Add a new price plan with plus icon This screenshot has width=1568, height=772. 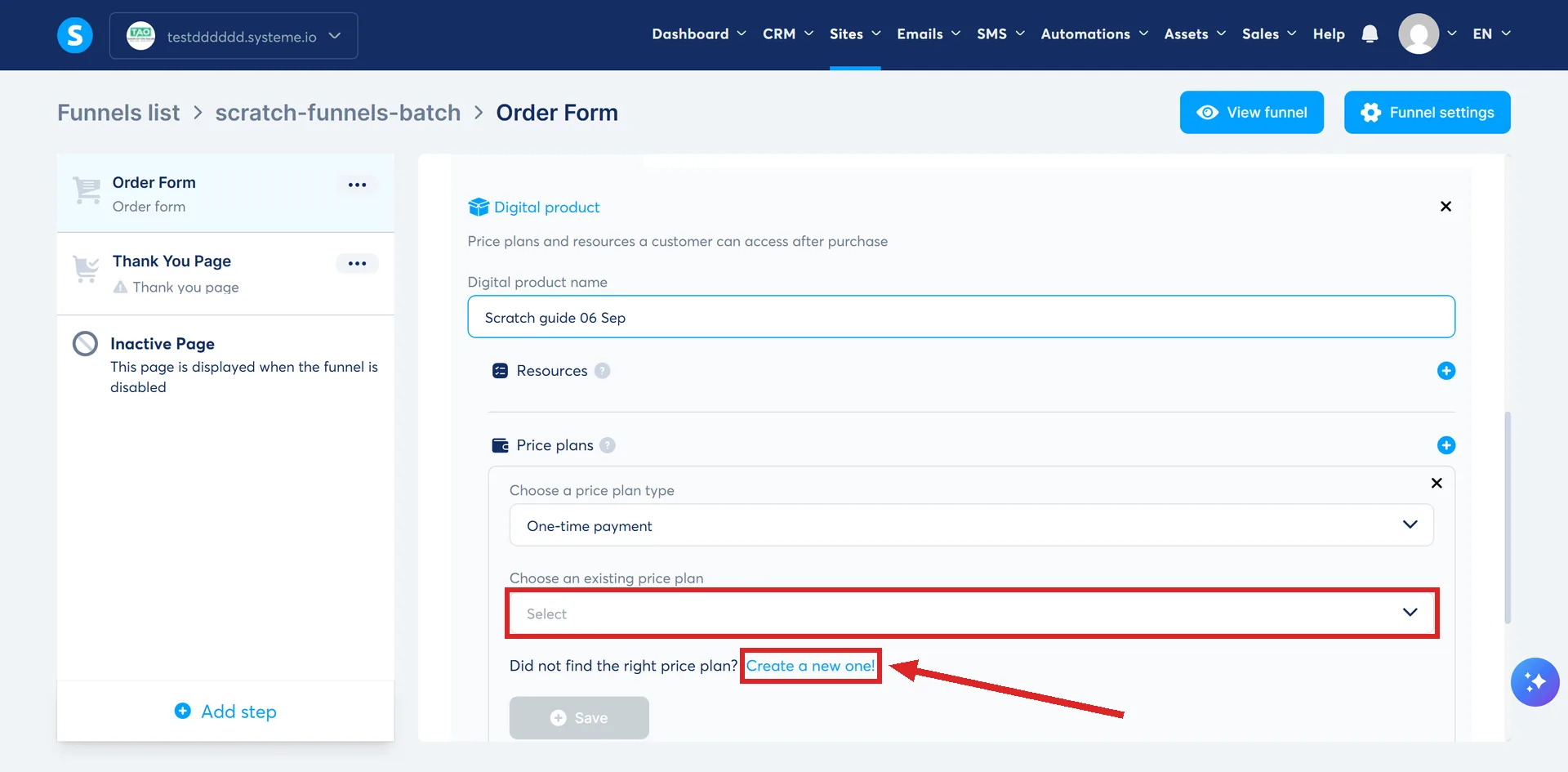[x=1445, y=445]
